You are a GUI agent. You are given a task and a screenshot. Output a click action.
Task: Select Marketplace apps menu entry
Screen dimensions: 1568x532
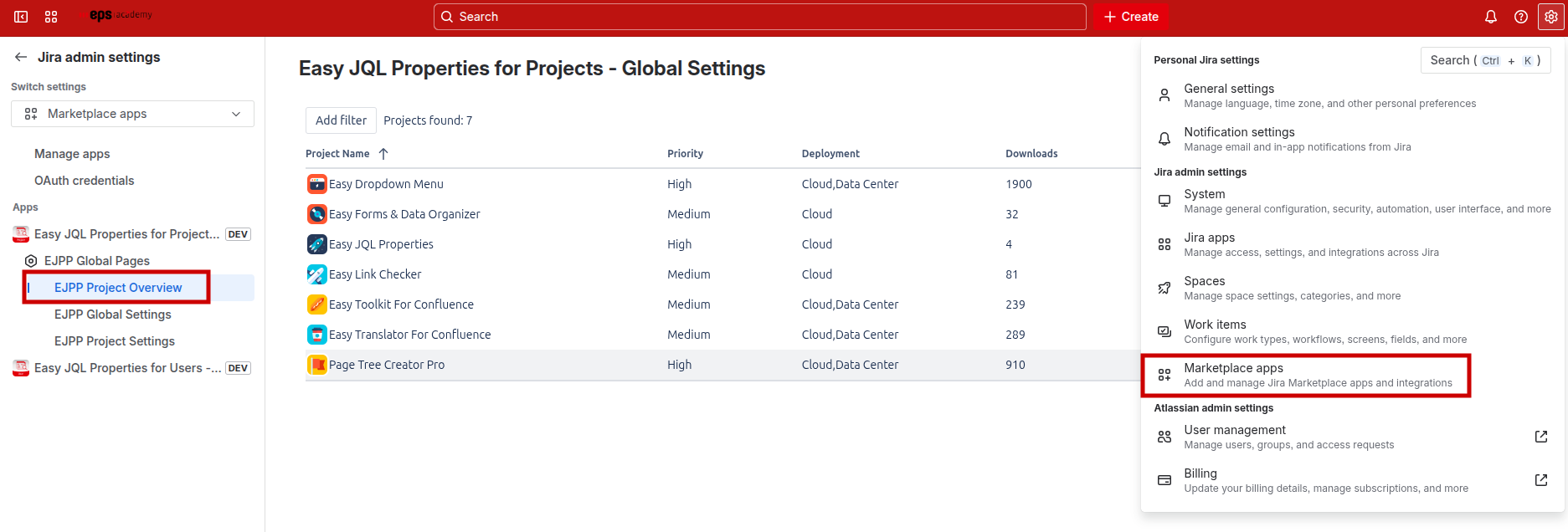click(x=1353, y=375)
